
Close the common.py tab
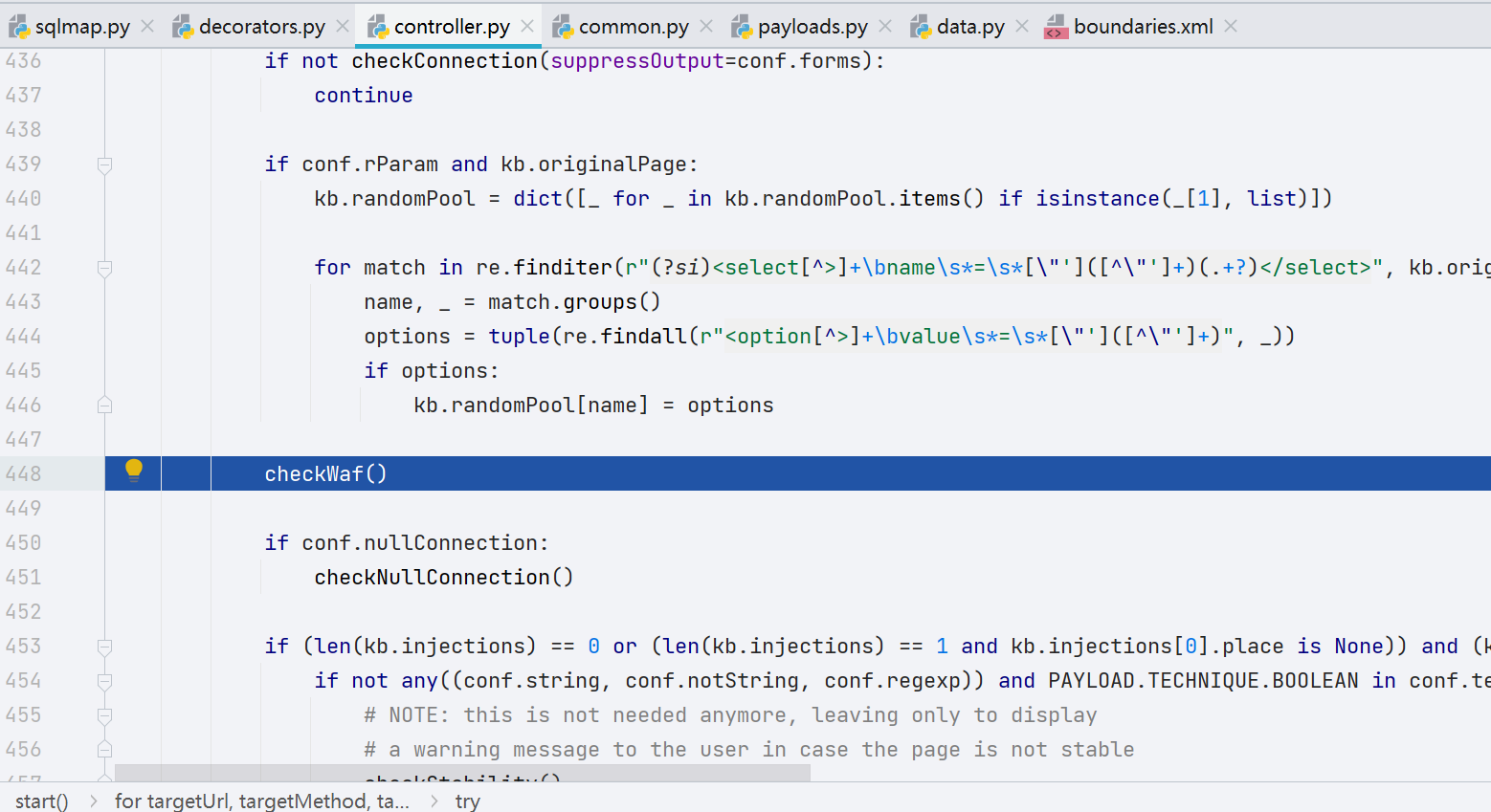point(706,27)
